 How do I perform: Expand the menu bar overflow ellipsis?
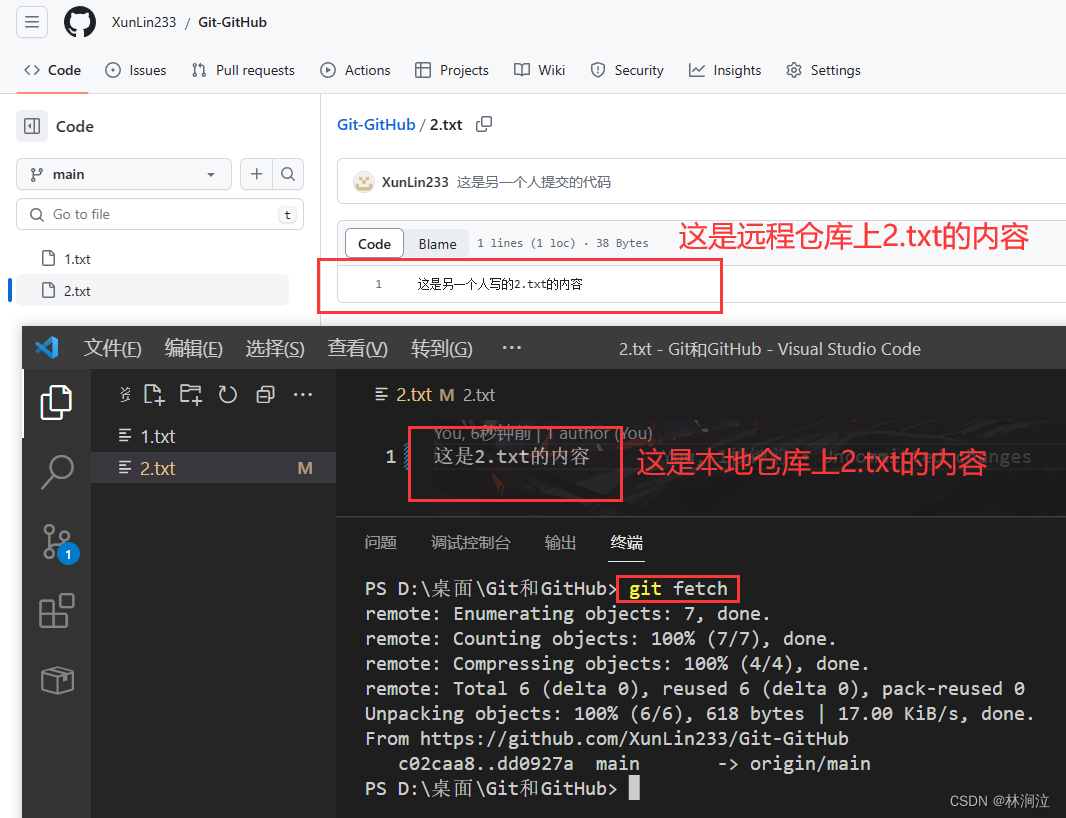pos(511,348)
